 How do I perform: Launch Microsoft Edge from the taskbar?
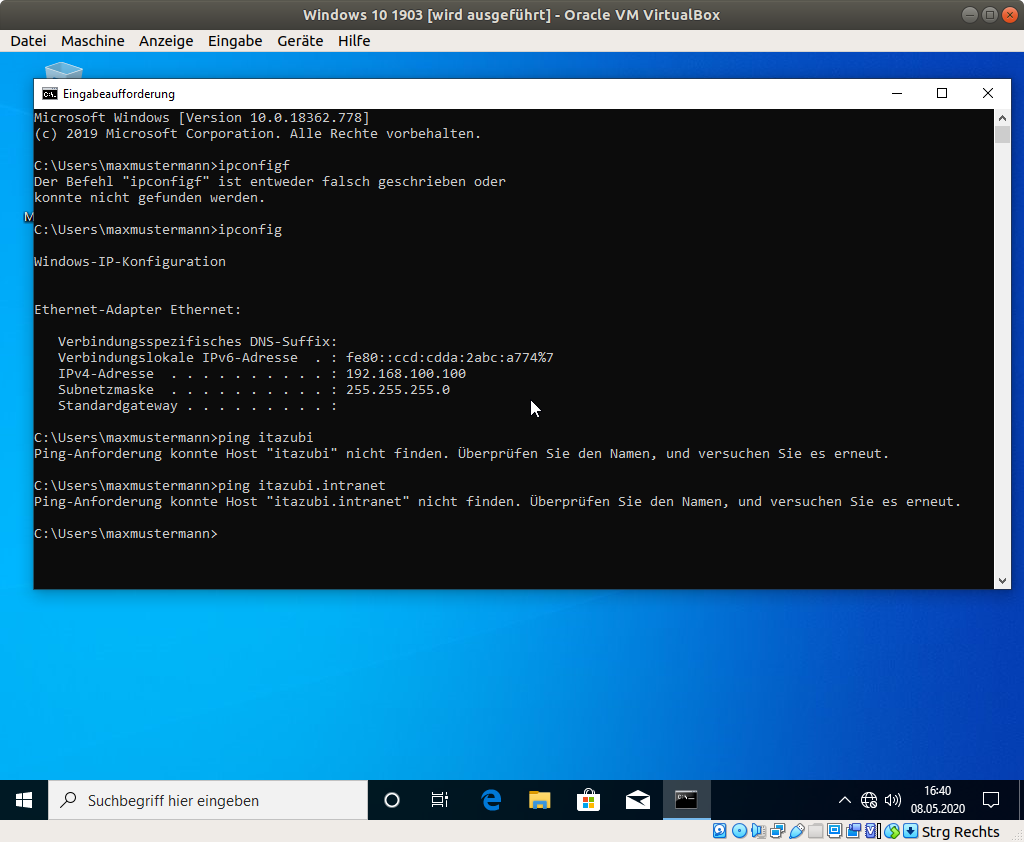tap(490, 800)
